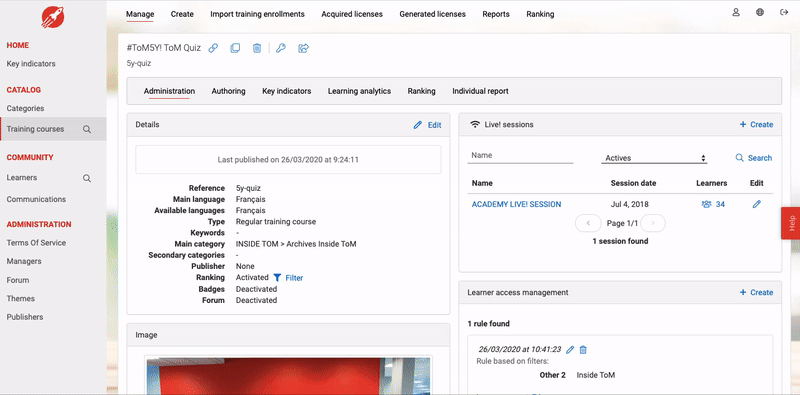The height and width of the screenshot is (395, 800).
Task: Search training courses via magnifier icon
Action: point(87,129)
